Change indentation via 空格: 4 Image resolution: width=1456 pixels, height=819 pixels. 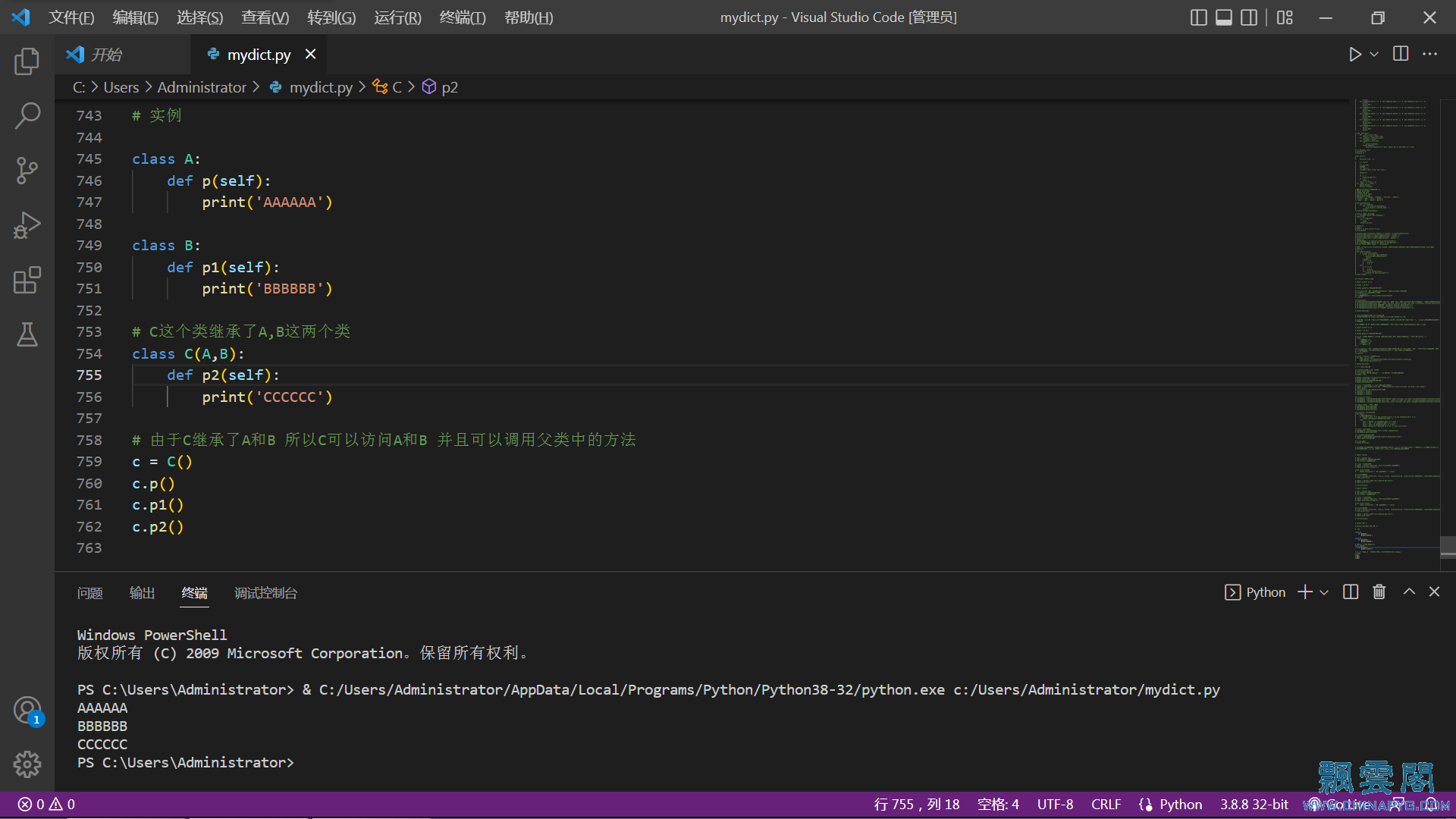(x=998, y=805)
